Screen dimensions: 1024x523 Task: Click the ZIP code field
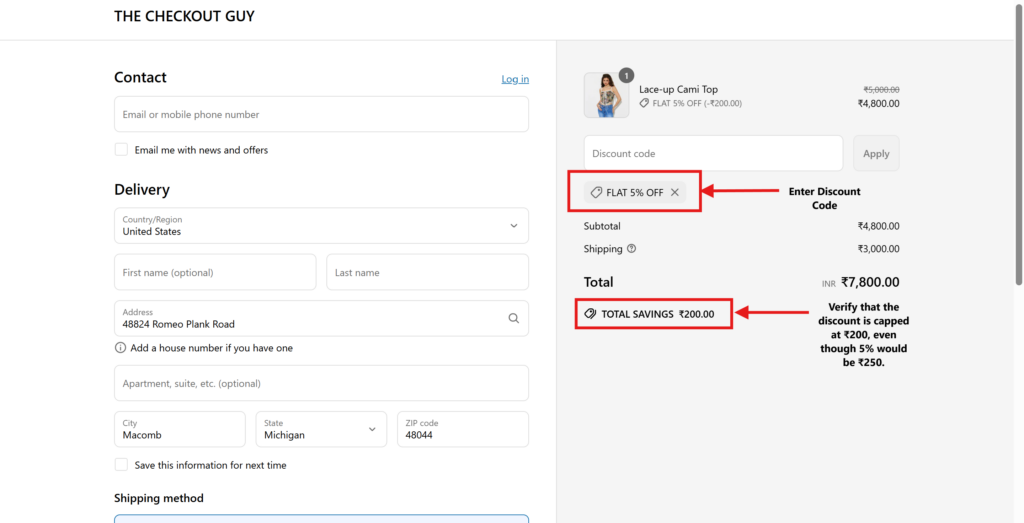point(462,429)
